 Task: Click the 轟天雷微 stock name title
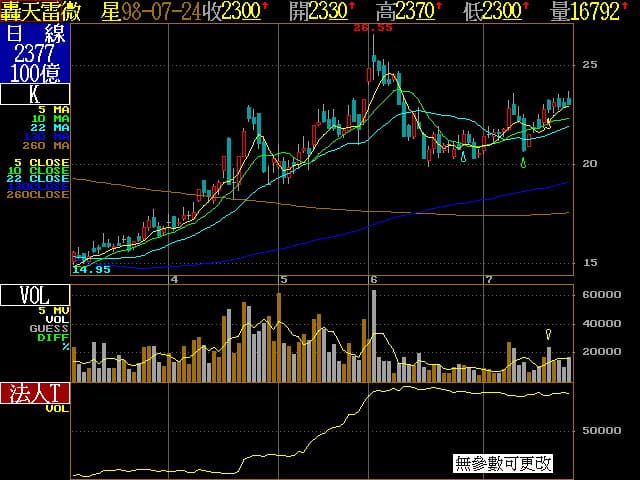tap(42, 11)
